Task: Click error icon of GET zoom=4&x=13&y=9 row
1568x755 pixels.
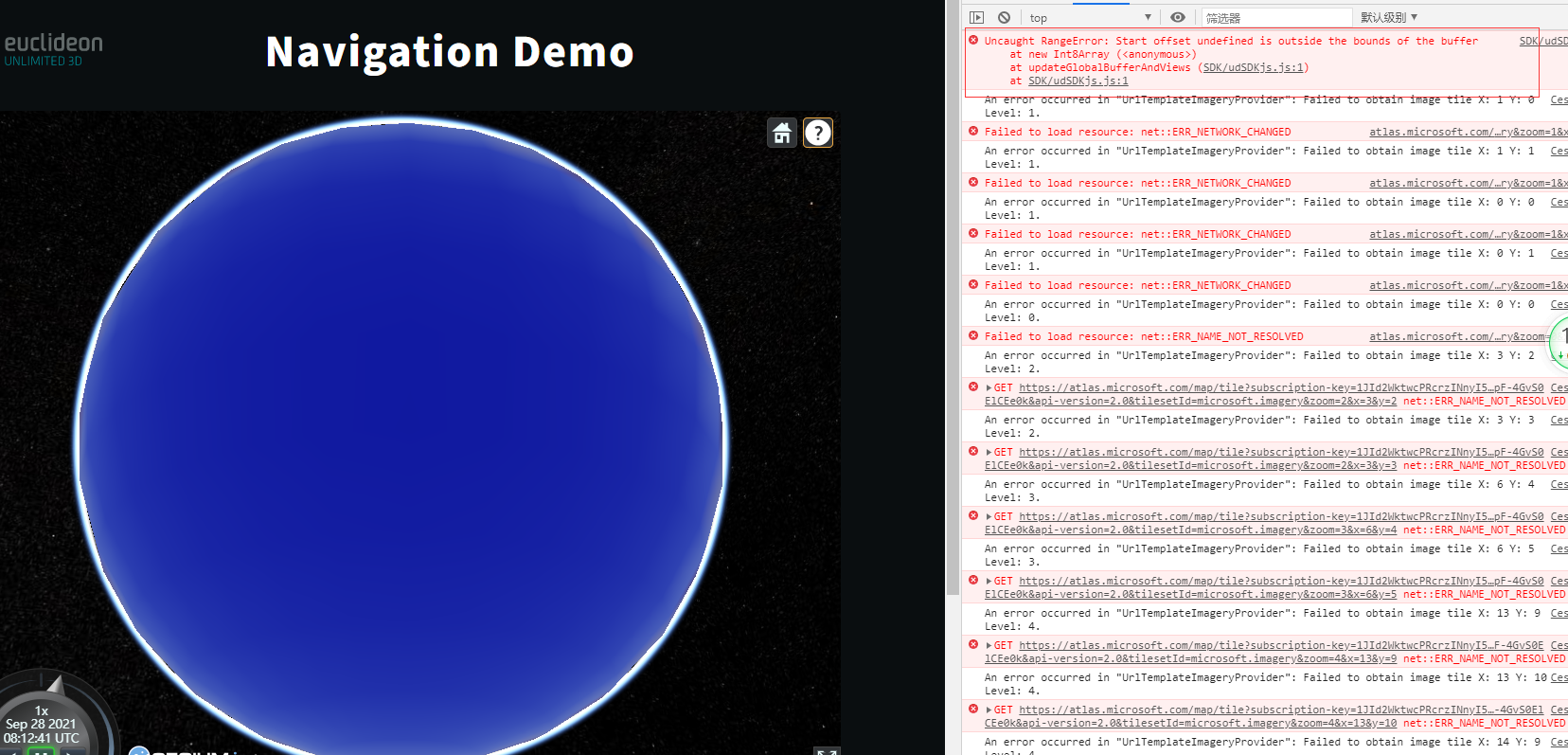Action: point(973,644)
